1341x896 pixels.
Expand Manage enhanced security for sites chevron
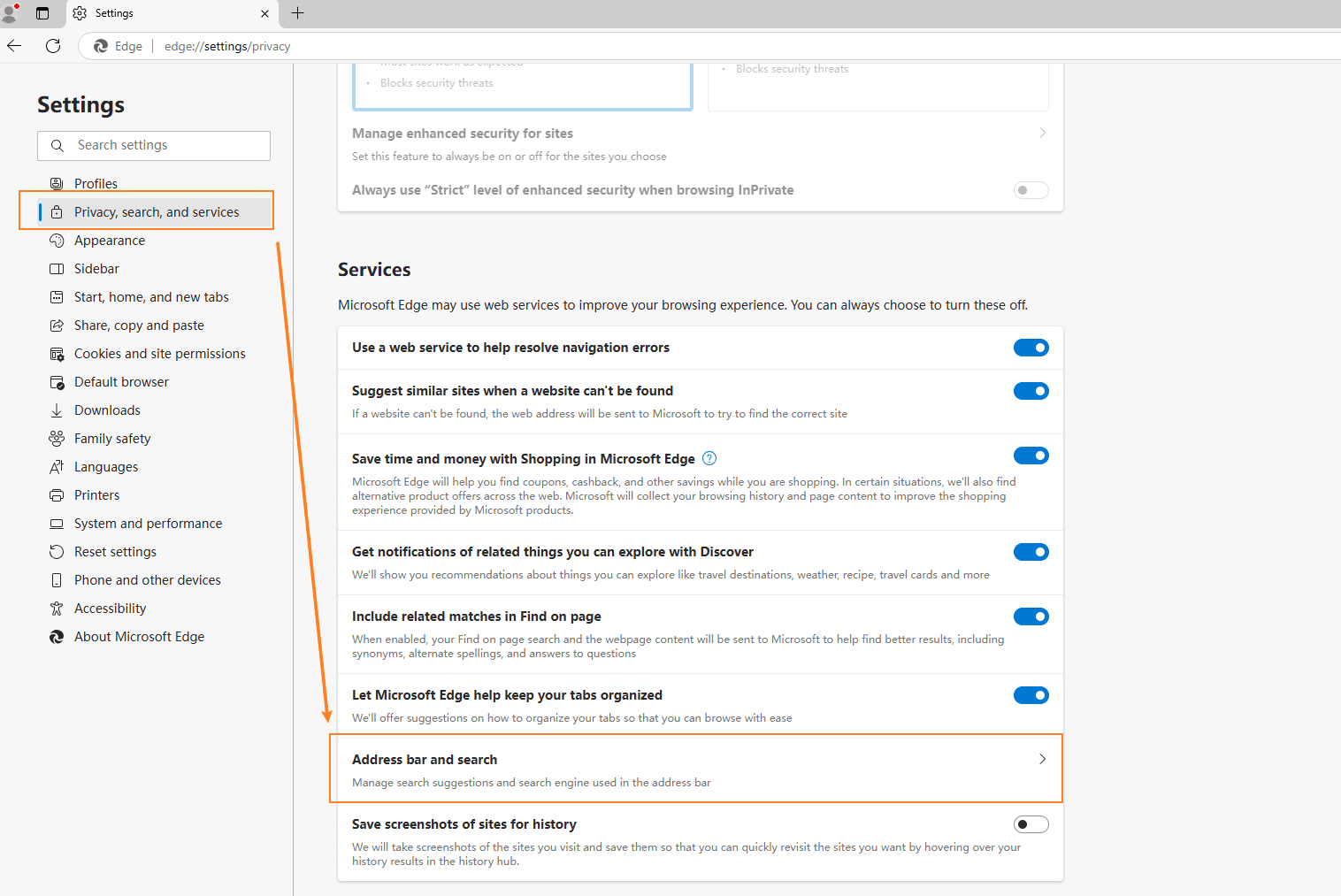coord(1043,133)
